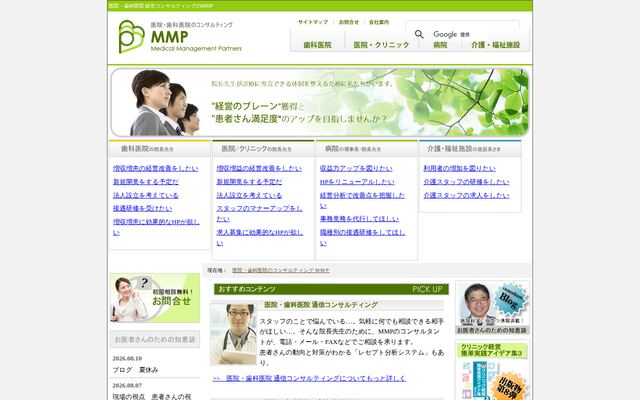Click the doctor photo in recommended content

(x=233, y=334)
